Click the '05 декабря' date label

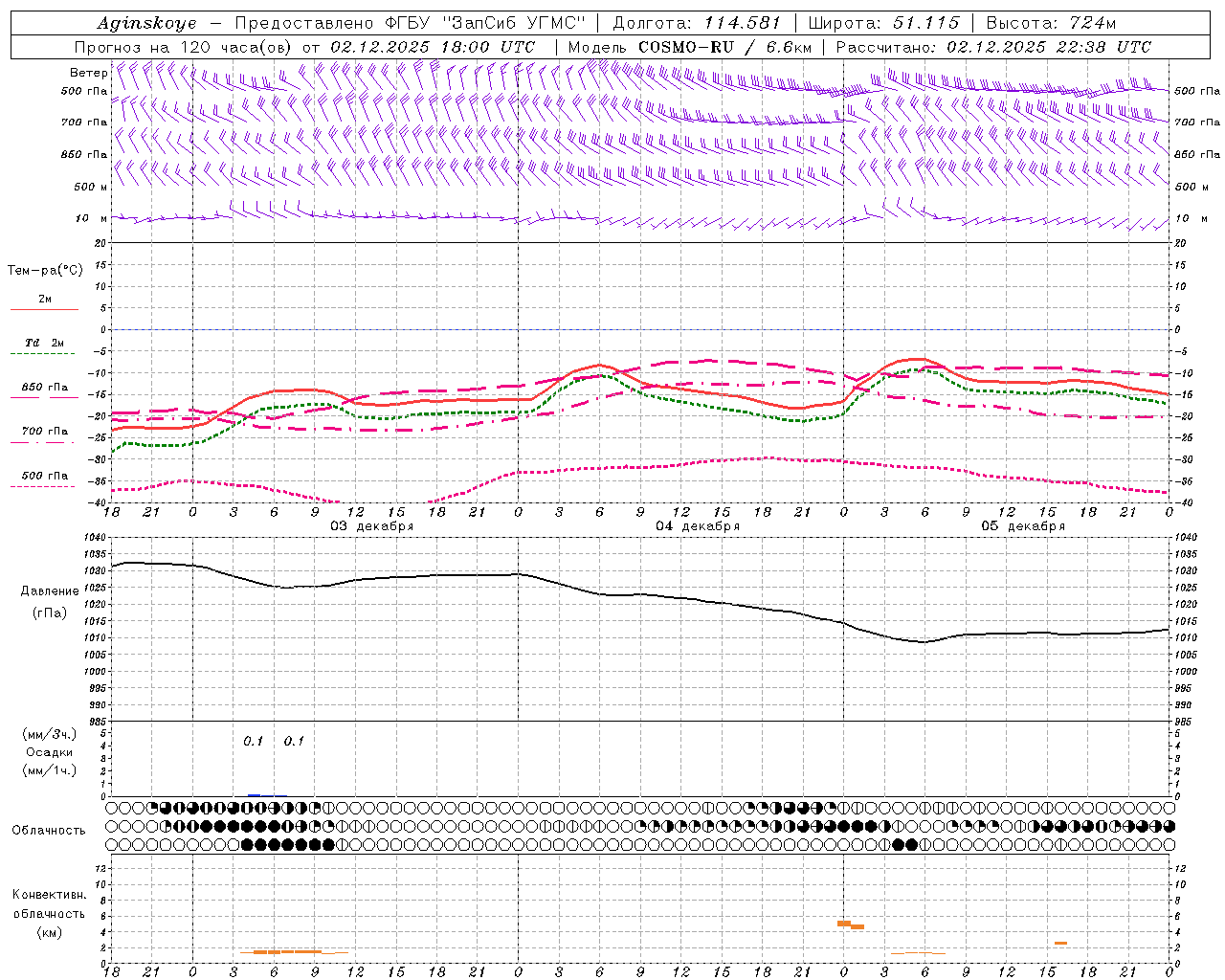pos(1023,526)
